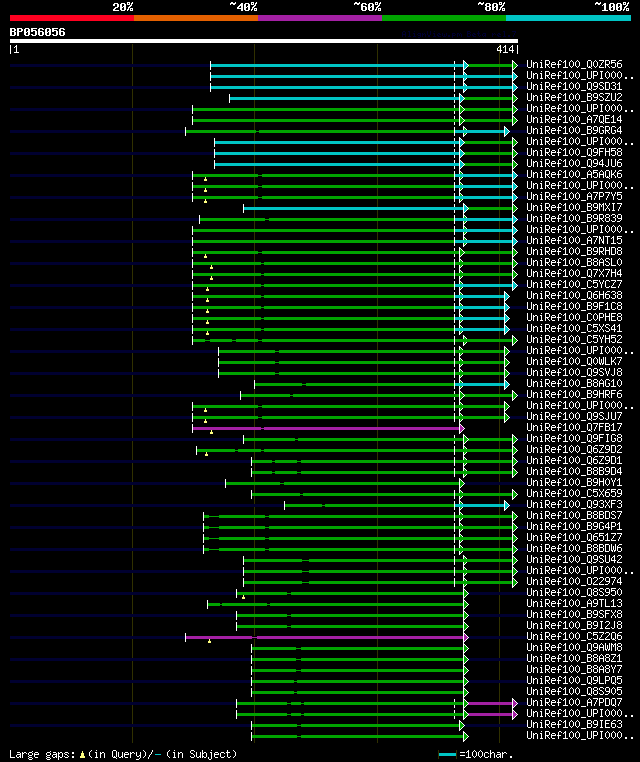Open hit UniRef100_Q6Z9D1

pyautogui.click(x=574, y=461)
